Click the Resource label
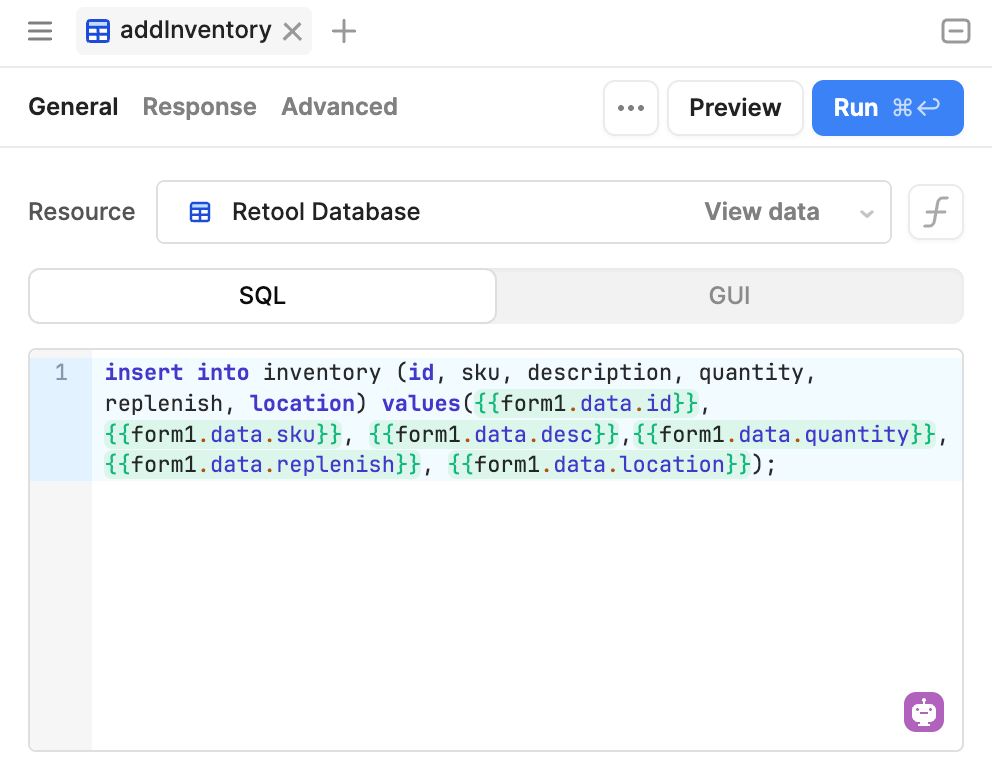This screenshot has height=768, width=992. click(x=82, y=212)
